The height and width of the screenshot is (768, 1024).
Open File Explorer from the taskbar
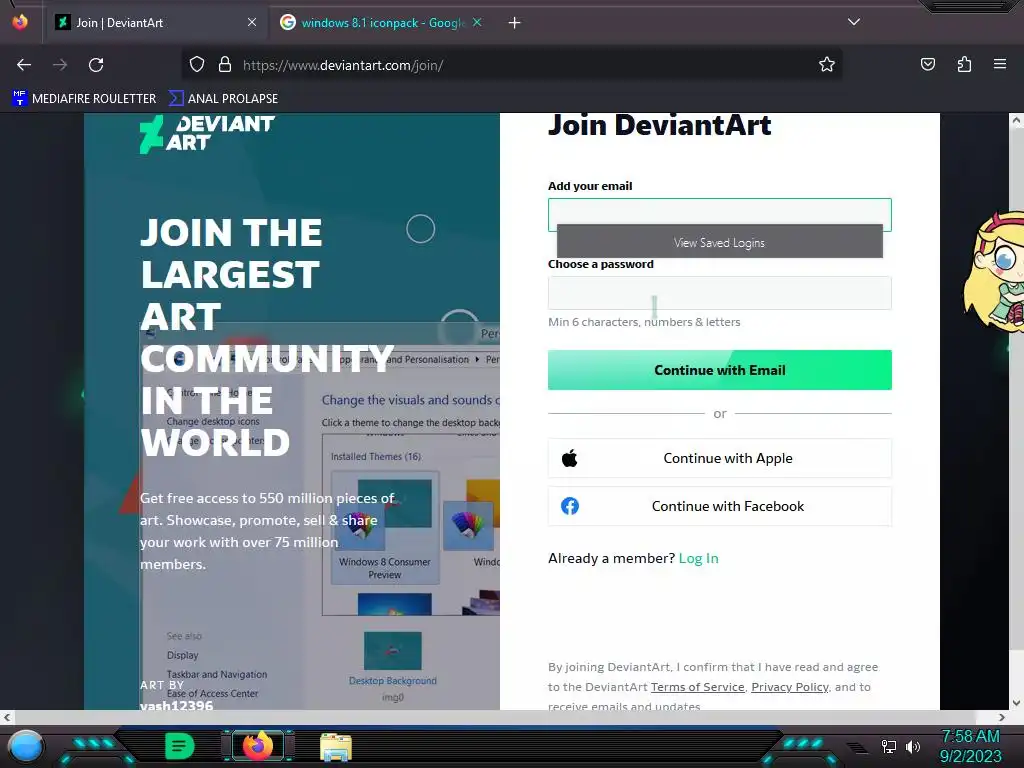[x=336, y=747]
